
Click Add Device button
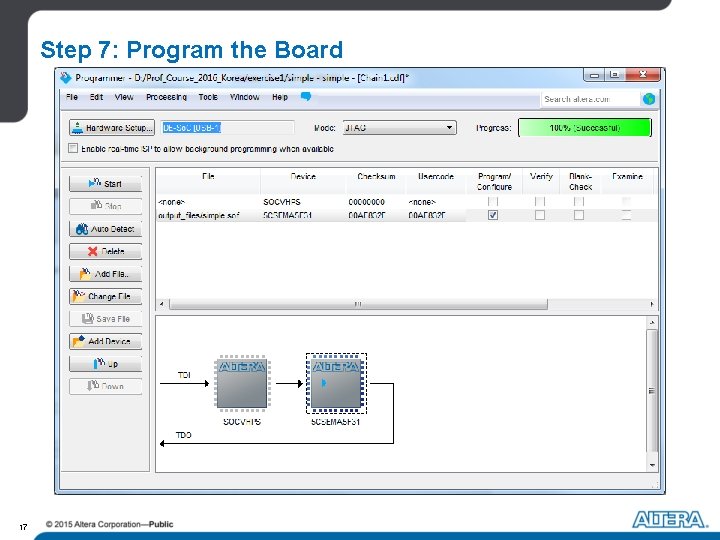(105, 341)
